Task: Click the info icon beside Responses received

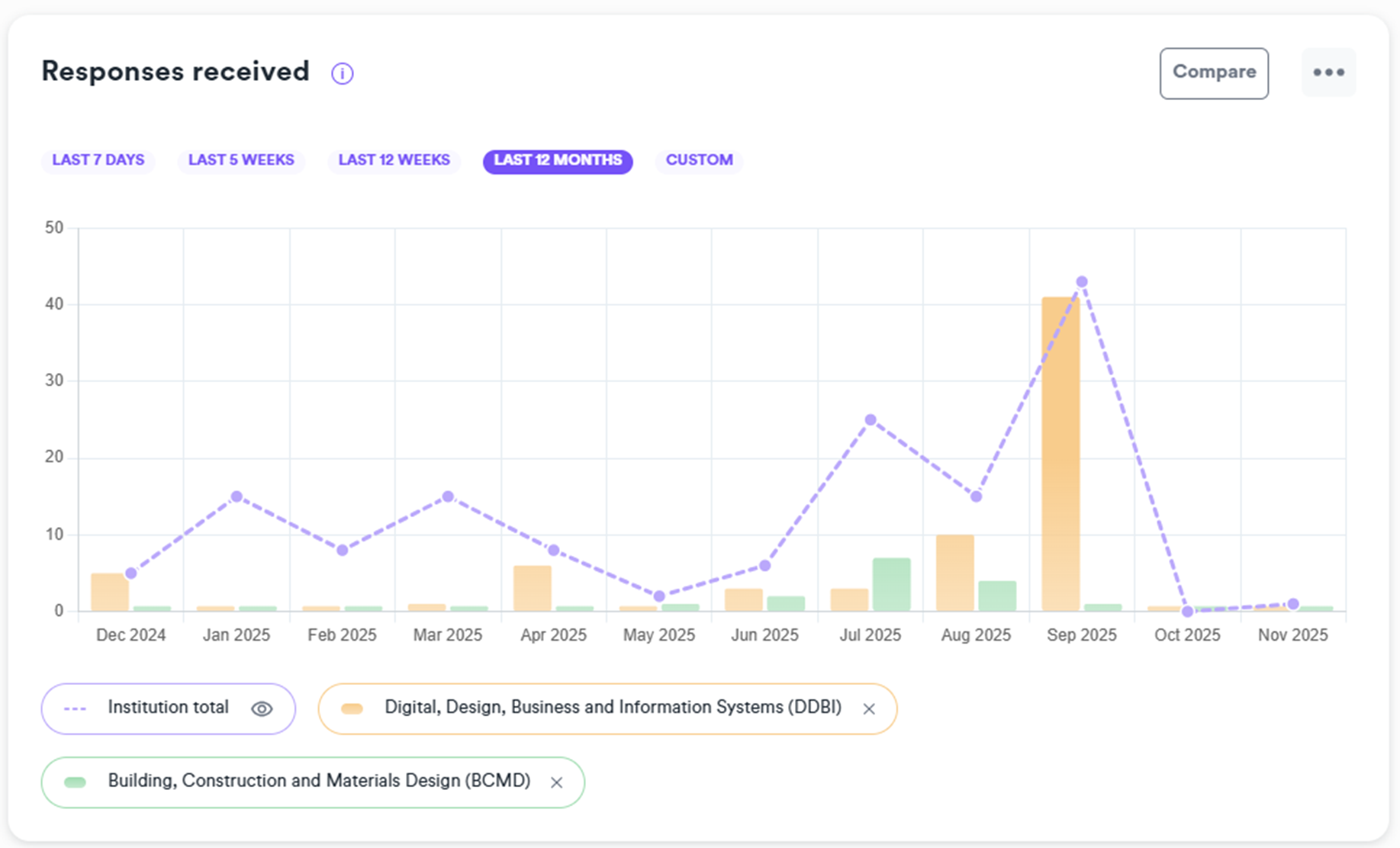Action: coord(342,73)
